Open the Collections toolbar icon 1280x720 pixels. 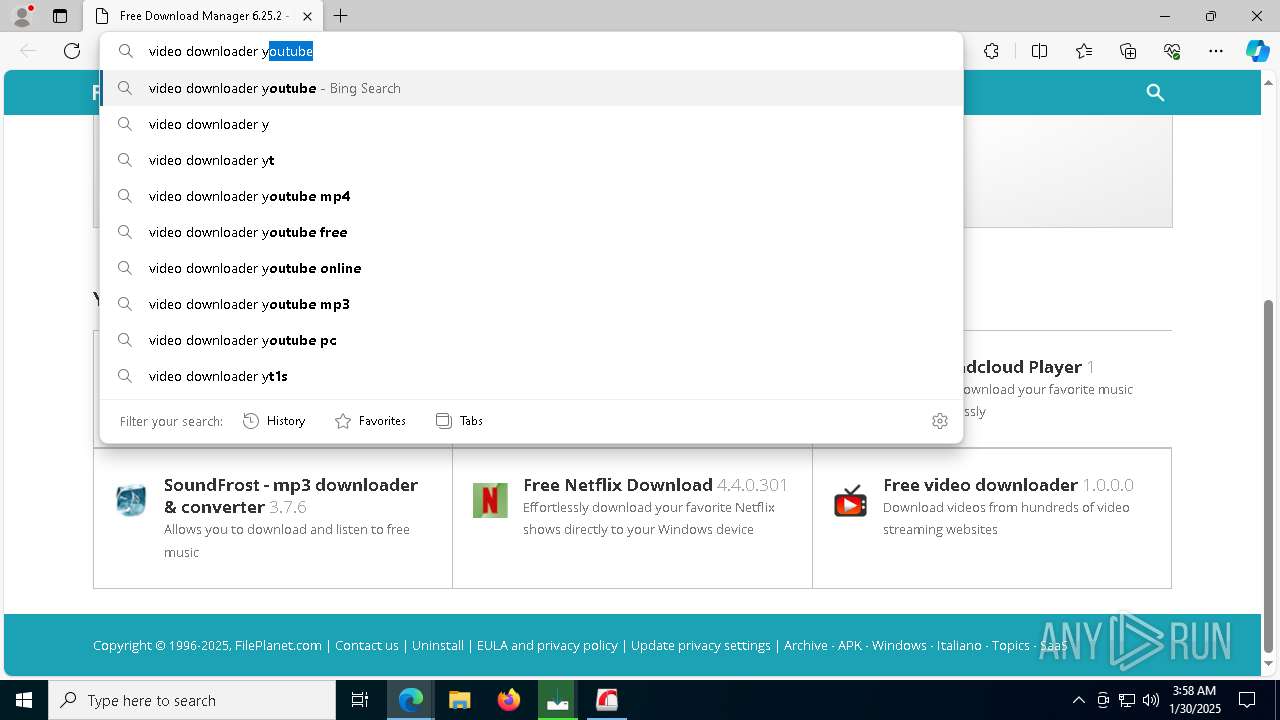(x=1128, y=51)
